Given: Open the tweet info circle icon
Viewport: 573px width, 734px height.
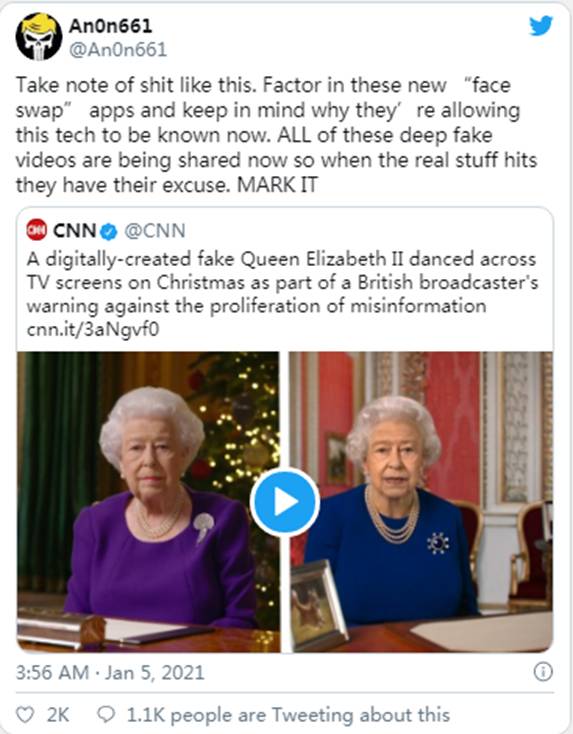Looking at the screenshot, I should [x=543, y=672].
